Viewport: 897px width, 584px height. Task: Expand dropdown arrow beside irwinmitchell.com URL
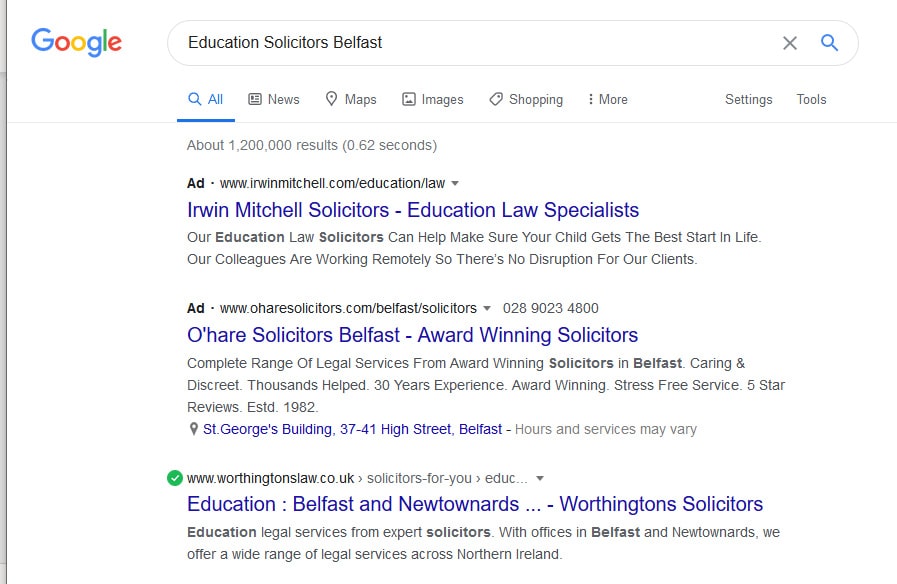coord(455,184)
